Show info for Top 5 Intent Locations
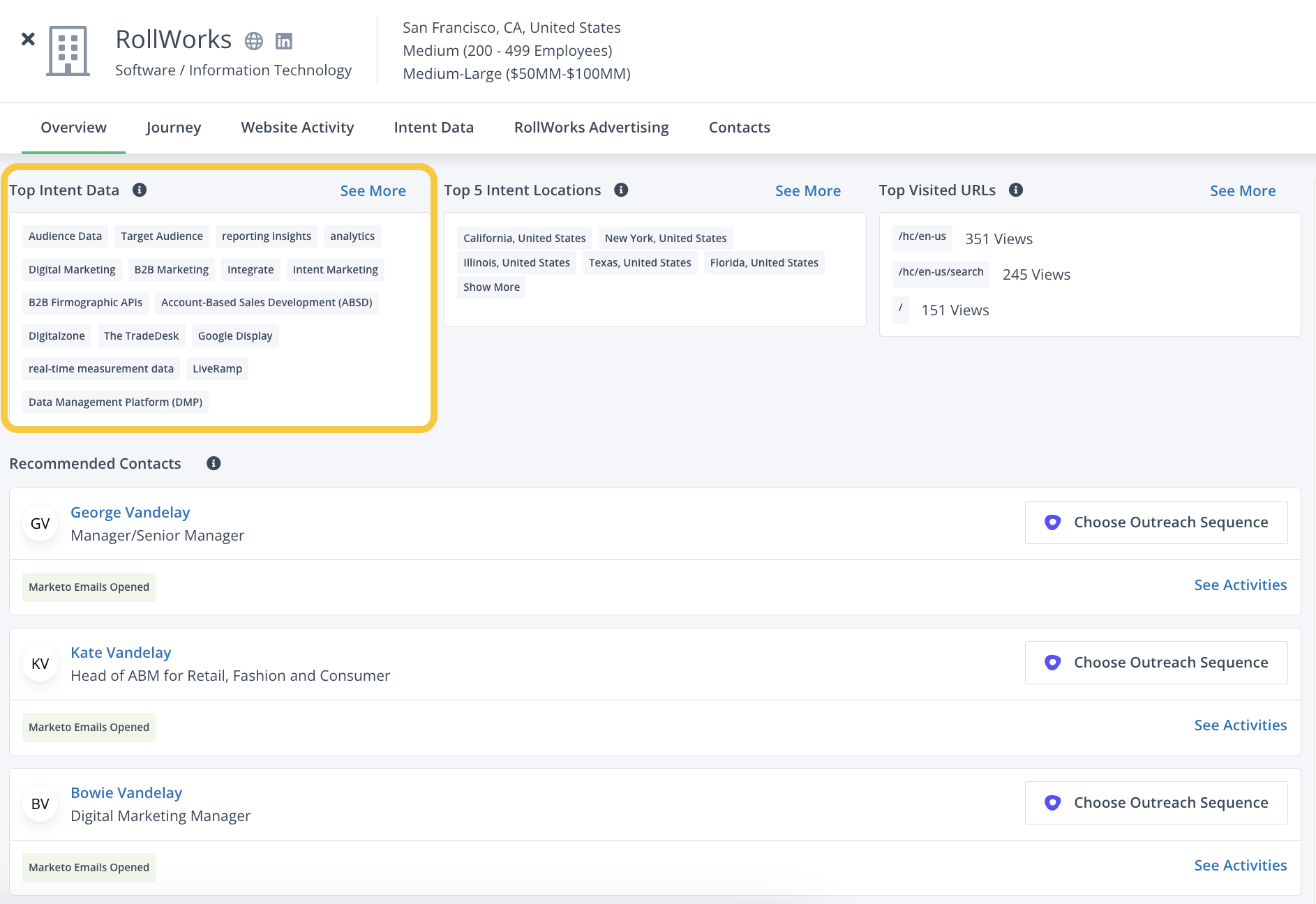Image resolution: width=1316 pixels, height=904 pixels. (x=621, y=190)
